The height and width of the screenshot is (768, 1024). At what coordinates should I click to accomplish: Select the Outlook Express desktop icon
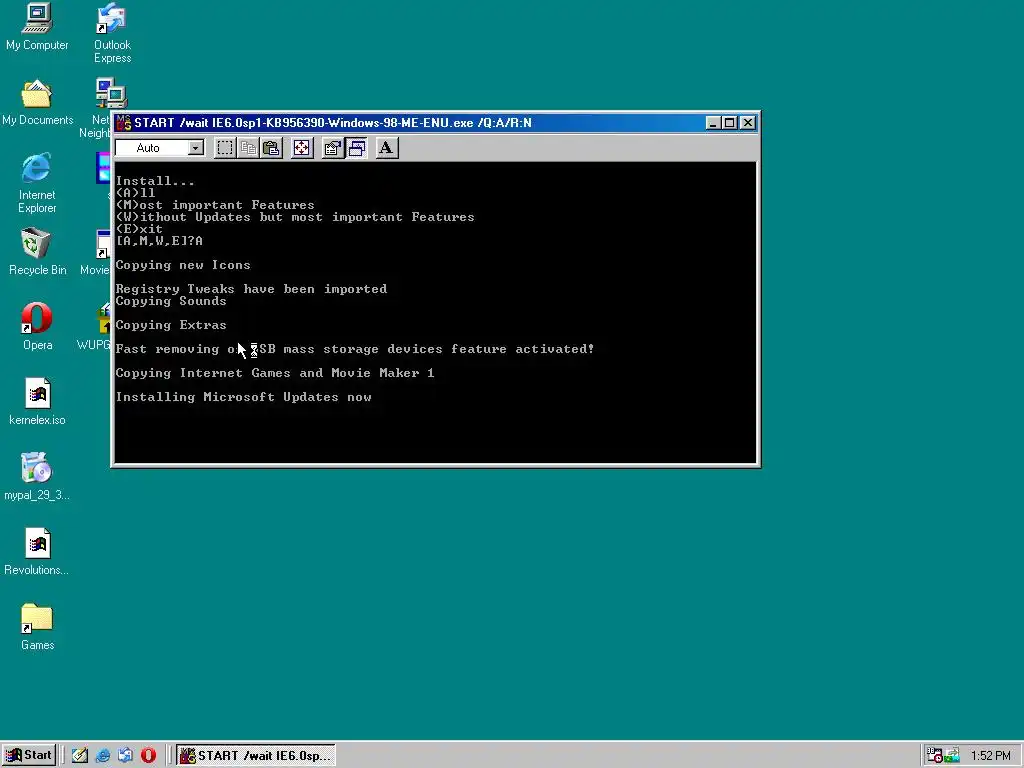pos(112,34)
